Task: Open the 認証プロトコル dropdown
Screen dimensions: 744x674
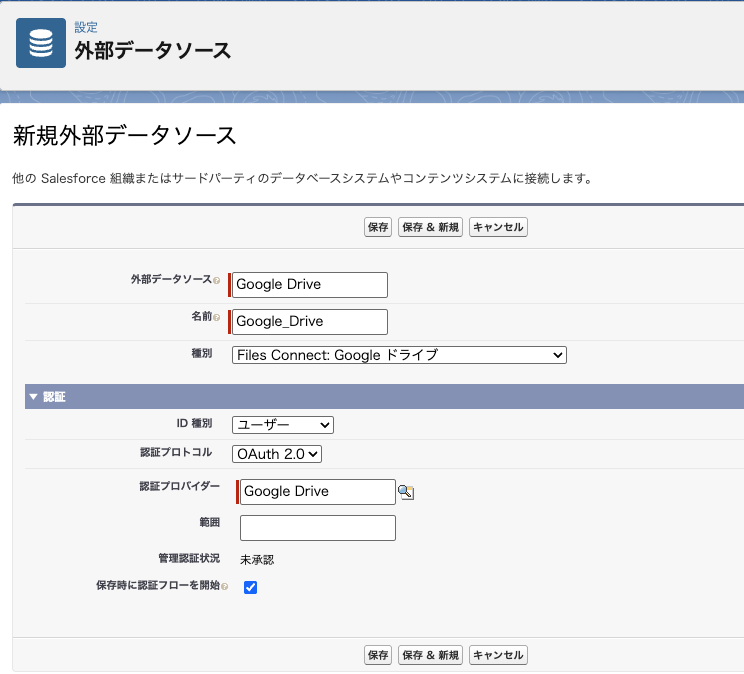Action: coord(277,454)
